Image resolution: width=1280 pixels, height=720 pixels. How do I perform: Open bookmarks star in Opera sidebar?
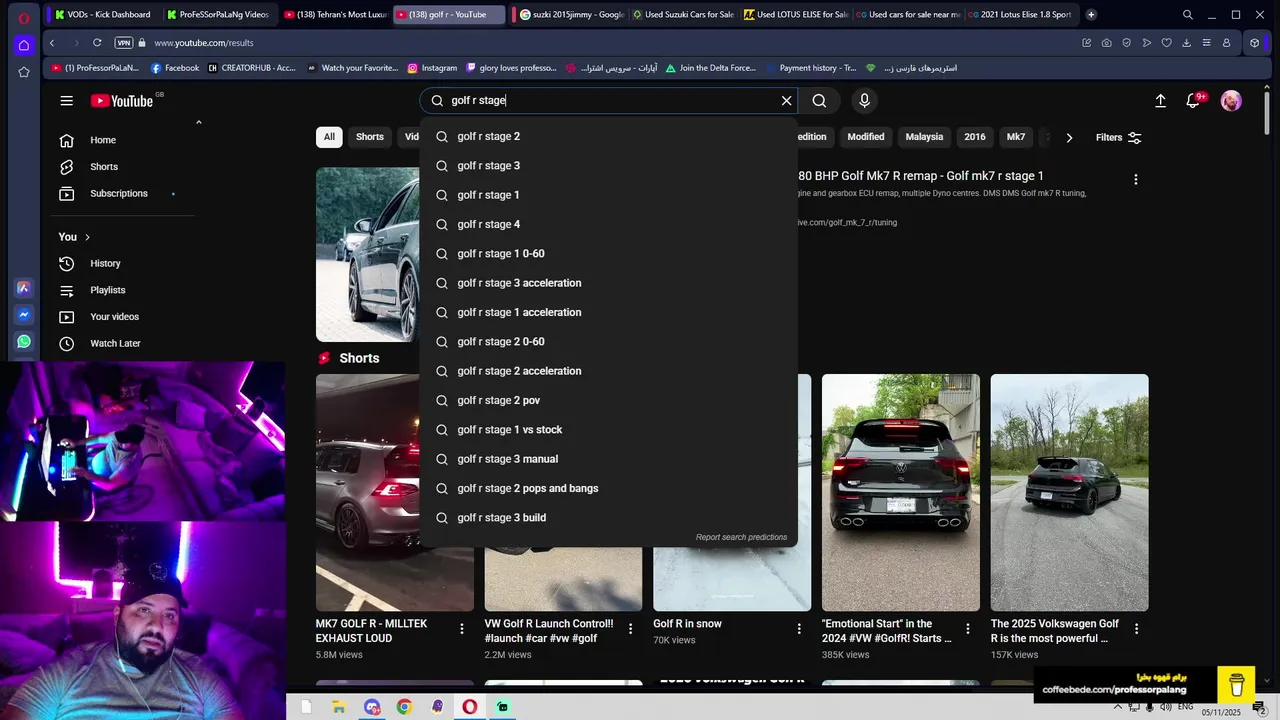24,72
